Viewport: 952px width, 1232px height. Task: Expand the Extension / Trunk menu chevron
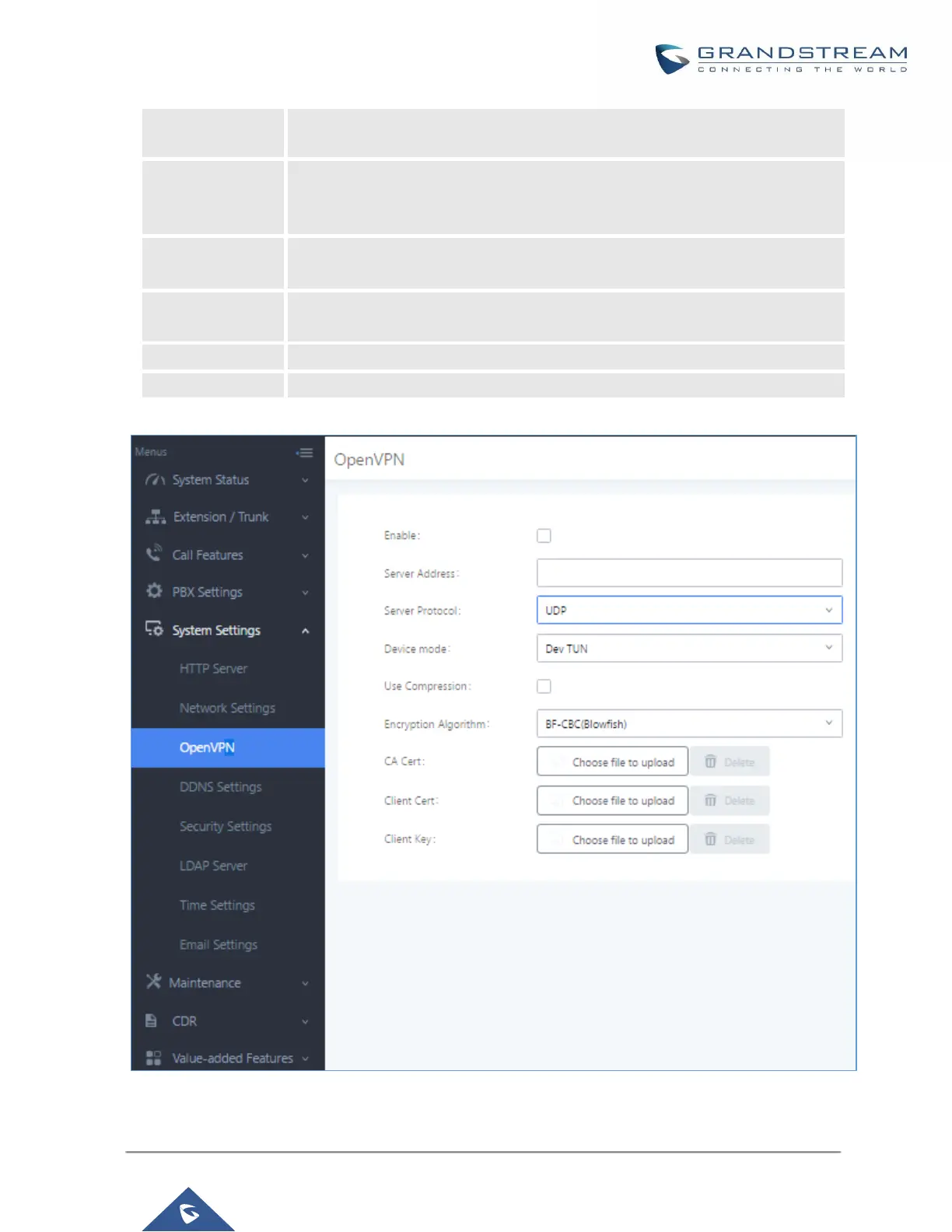point(305,518)
